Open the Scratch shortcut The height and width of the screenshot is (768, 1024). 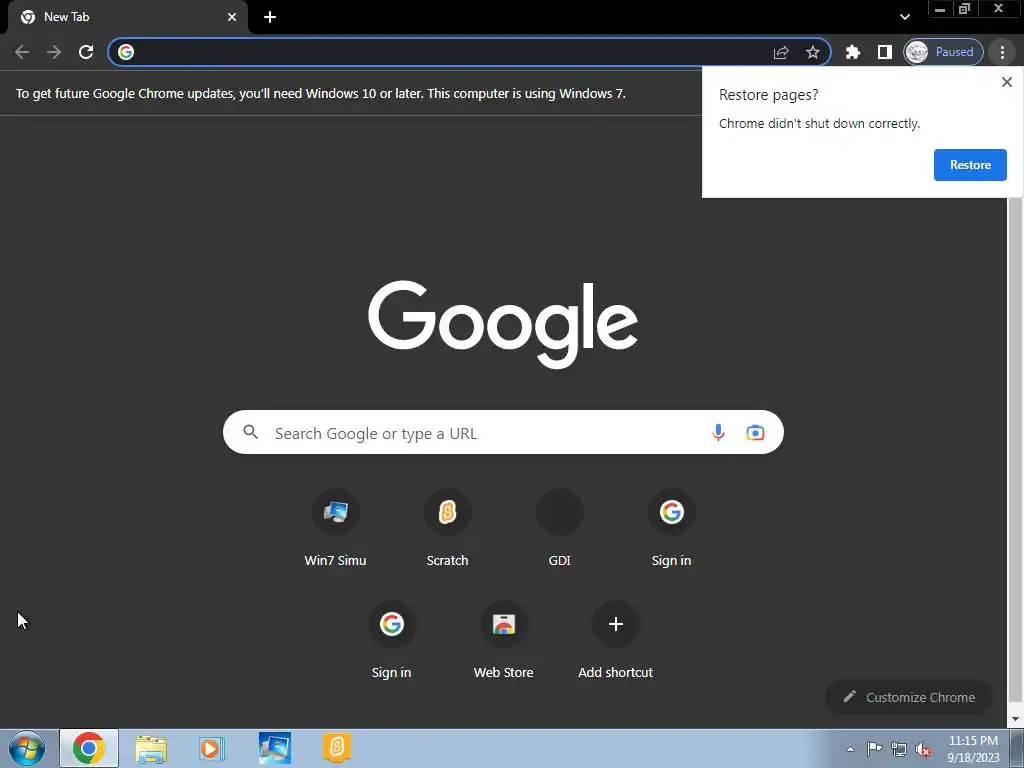tap(447, 529)
